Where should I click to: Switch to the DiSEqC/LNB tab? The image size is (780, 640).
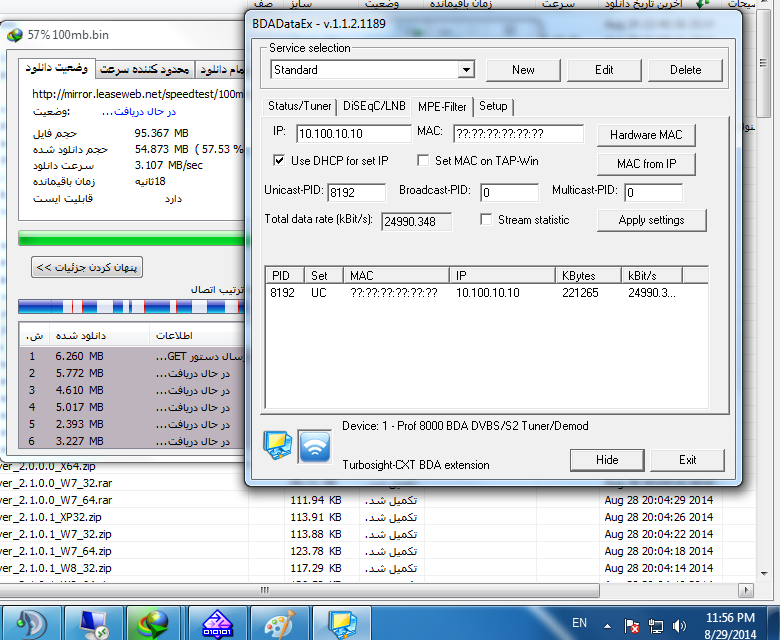(374, 106)
